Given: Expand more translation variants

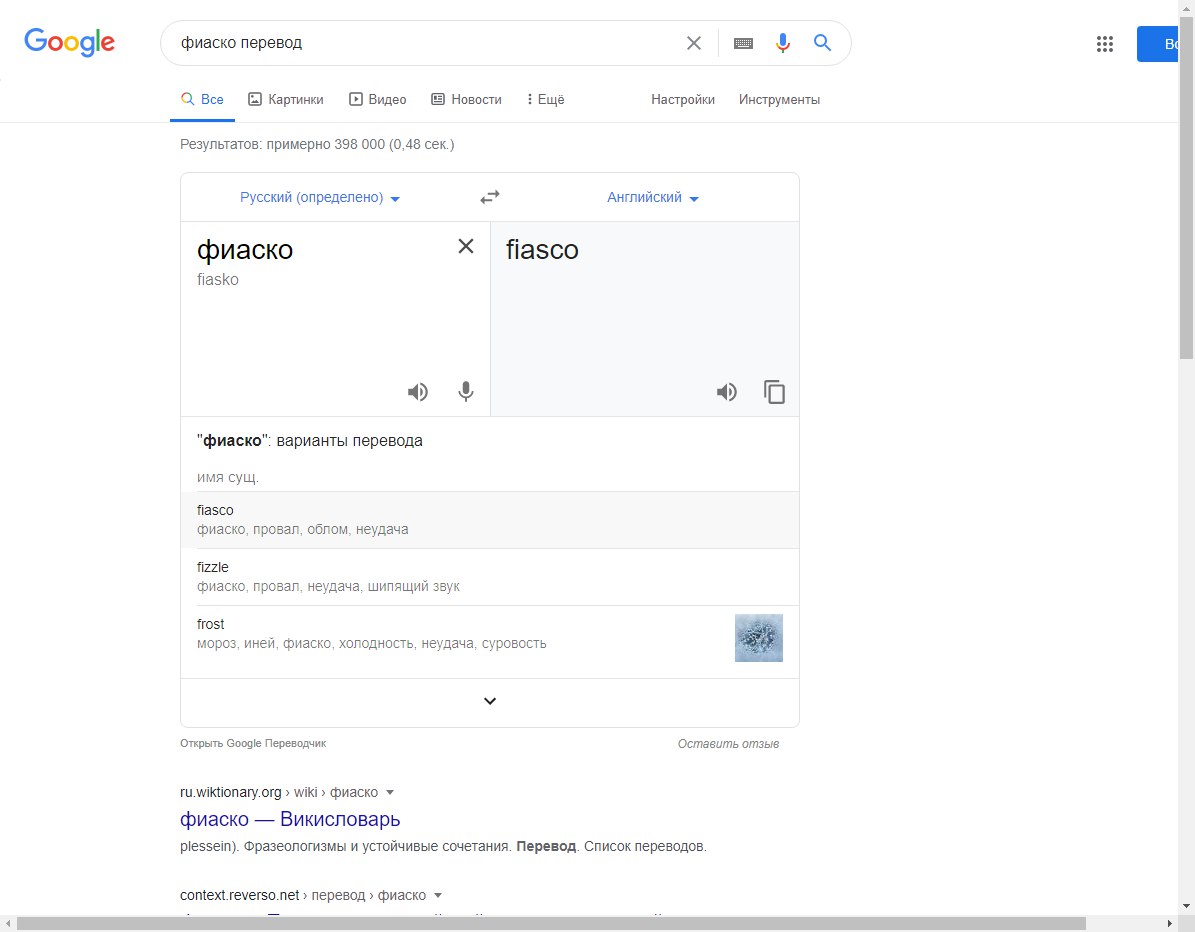Looking at the screenshot, I should 490,701.
